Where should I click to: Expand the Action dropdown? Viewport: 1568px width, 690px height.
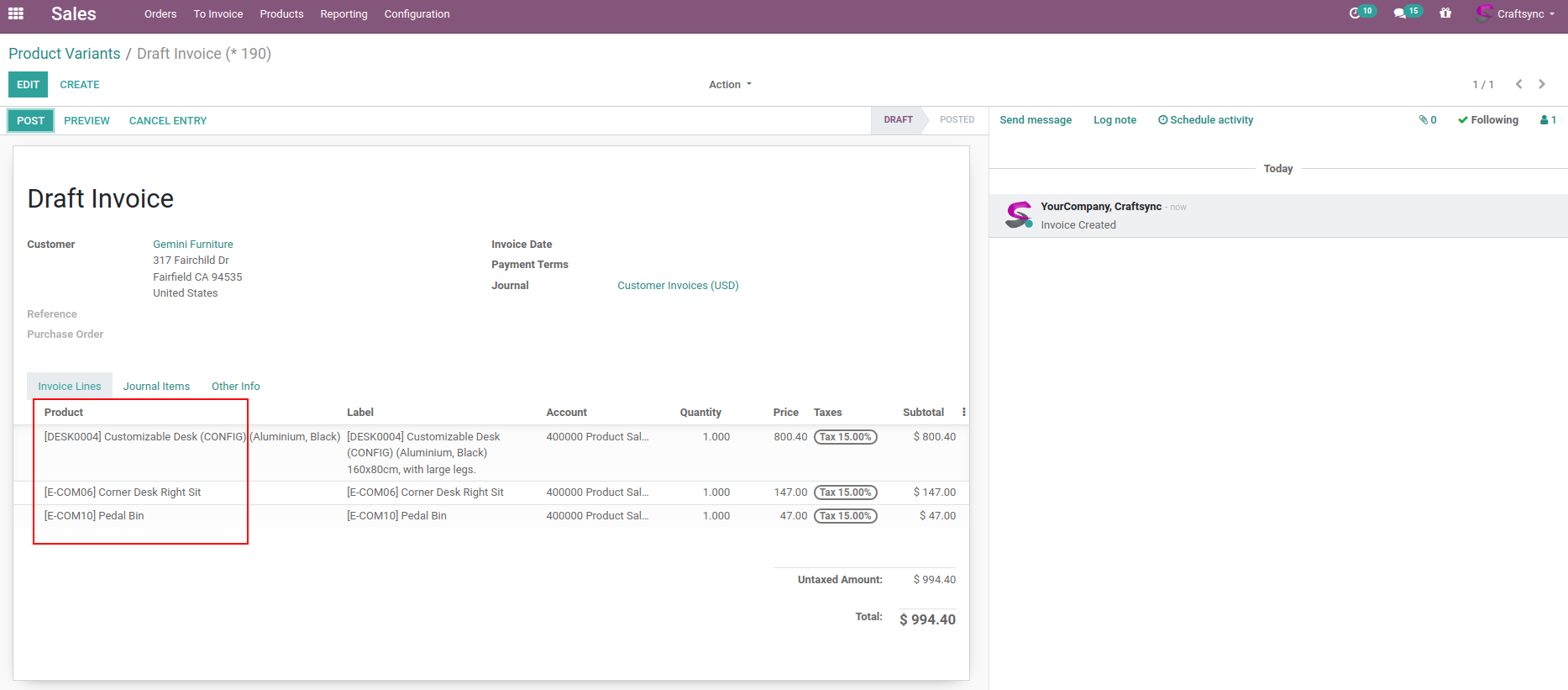tap(729, 85)
